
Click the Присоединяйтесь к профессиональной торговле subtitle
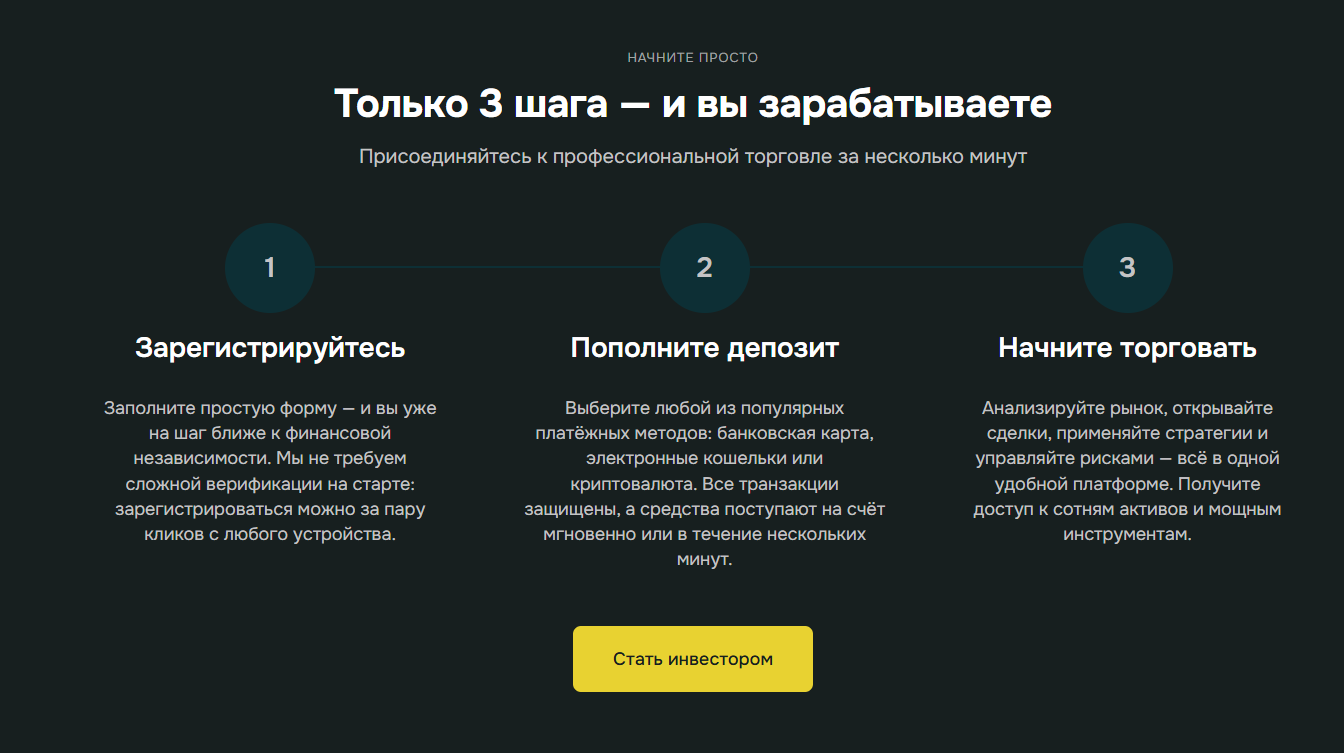click(692, 157)
